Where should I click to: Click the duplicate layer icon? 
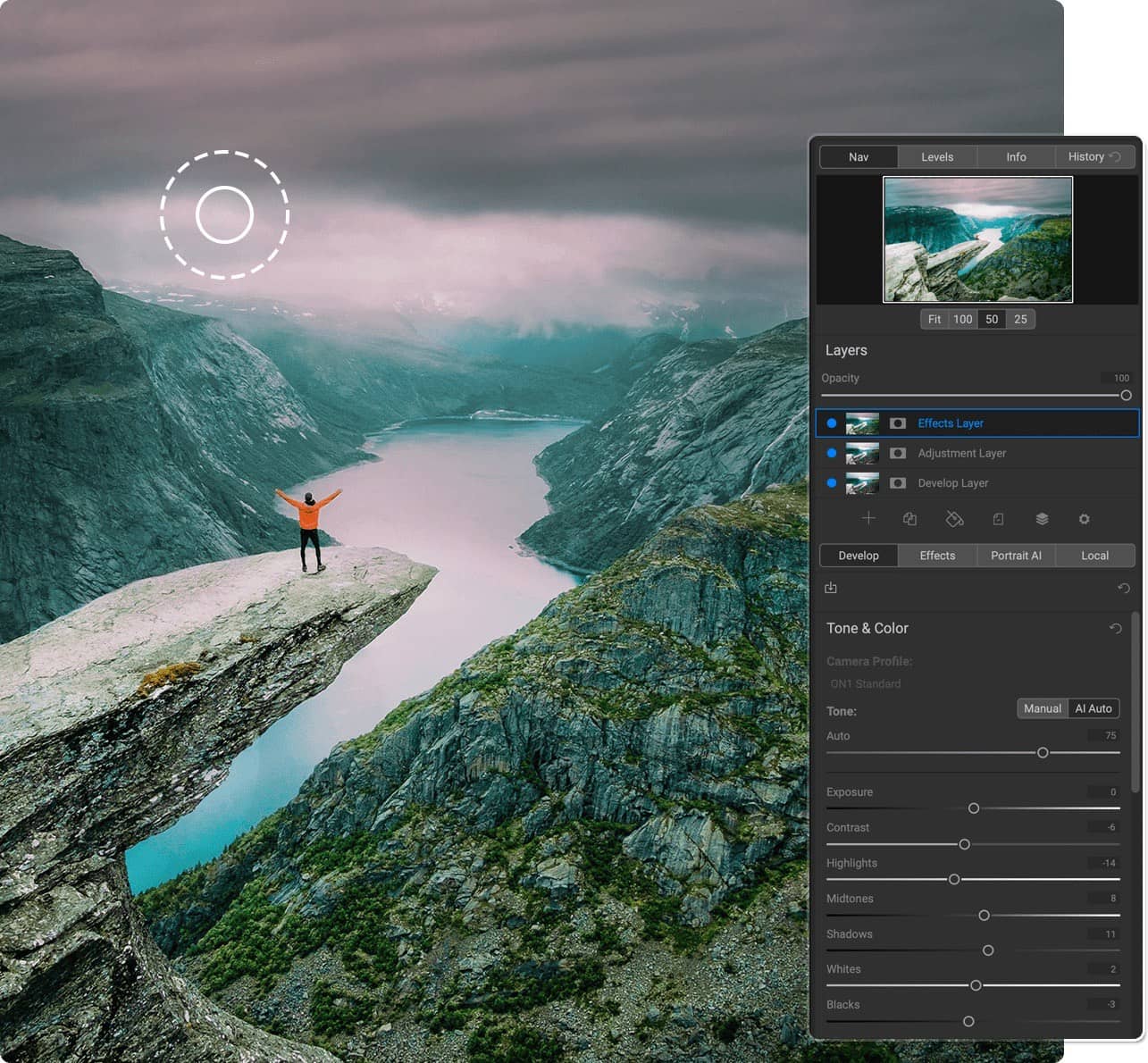[909, 518]
